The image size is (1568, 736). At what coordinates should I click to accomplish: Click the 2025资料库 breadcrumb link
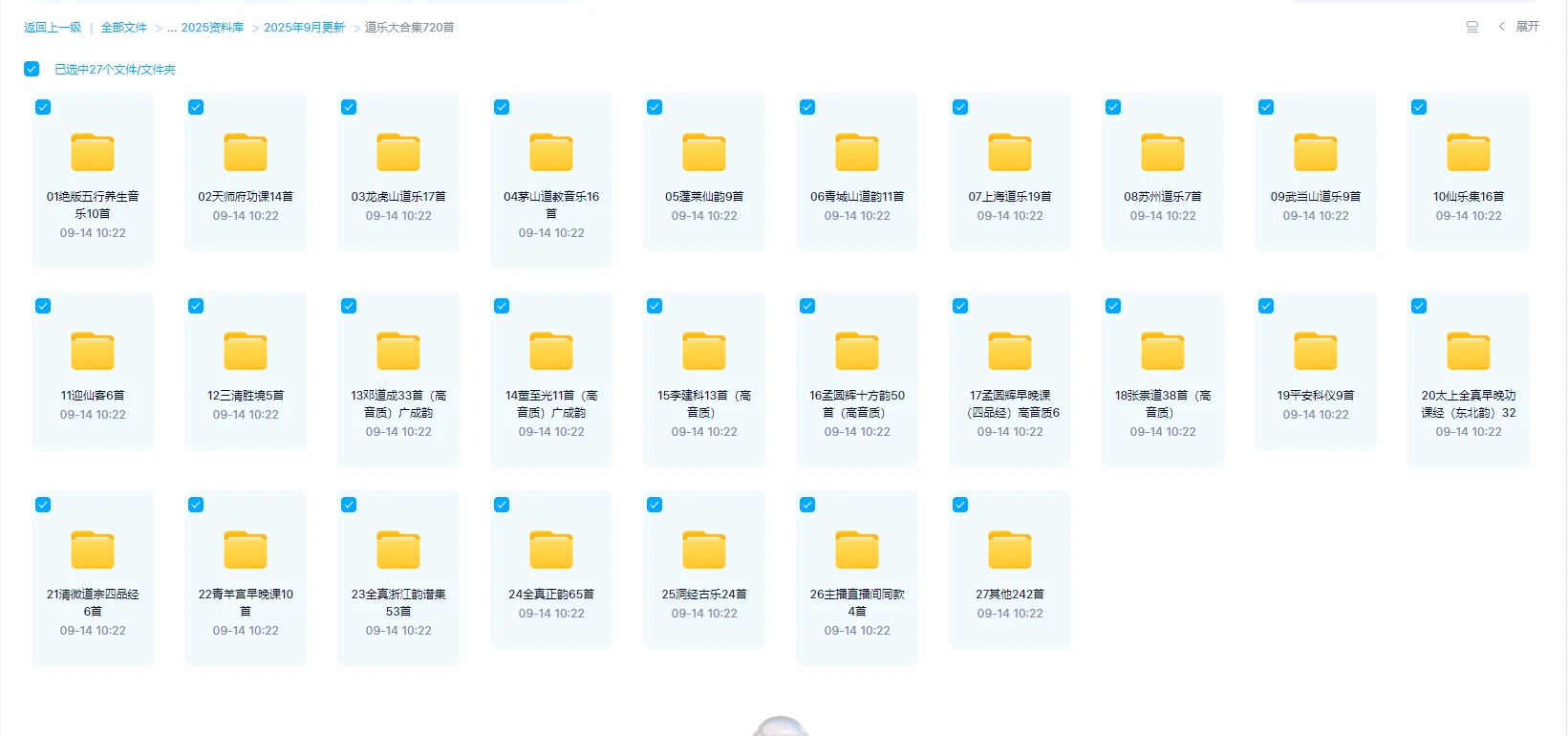pos(212,28)
